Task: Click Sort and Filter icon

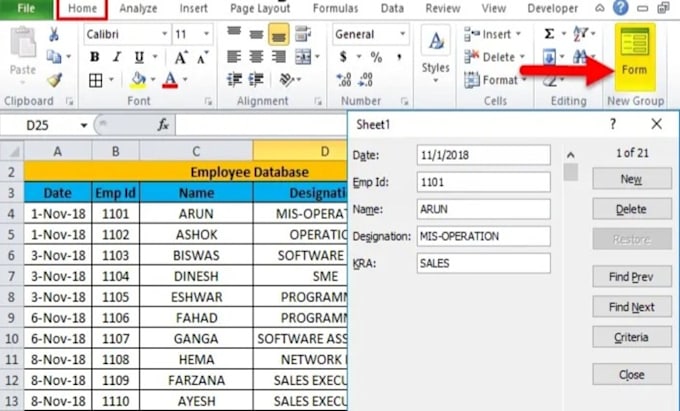Action: (x=580, y=33)
